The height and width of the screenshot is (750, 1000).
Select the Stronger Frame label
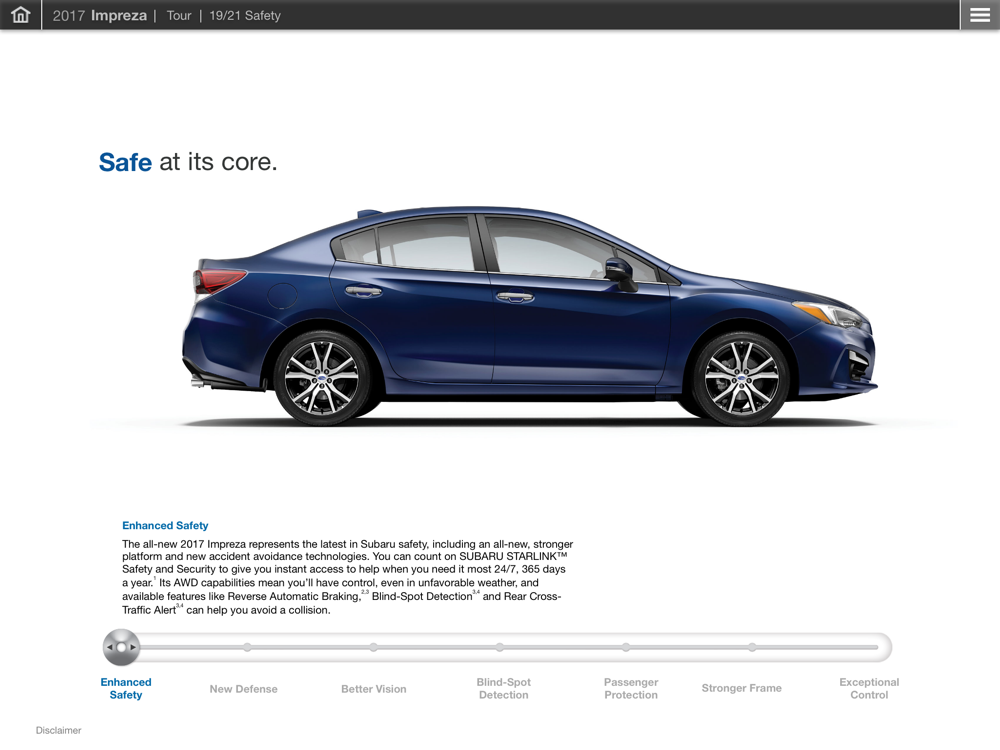(742, 688)
